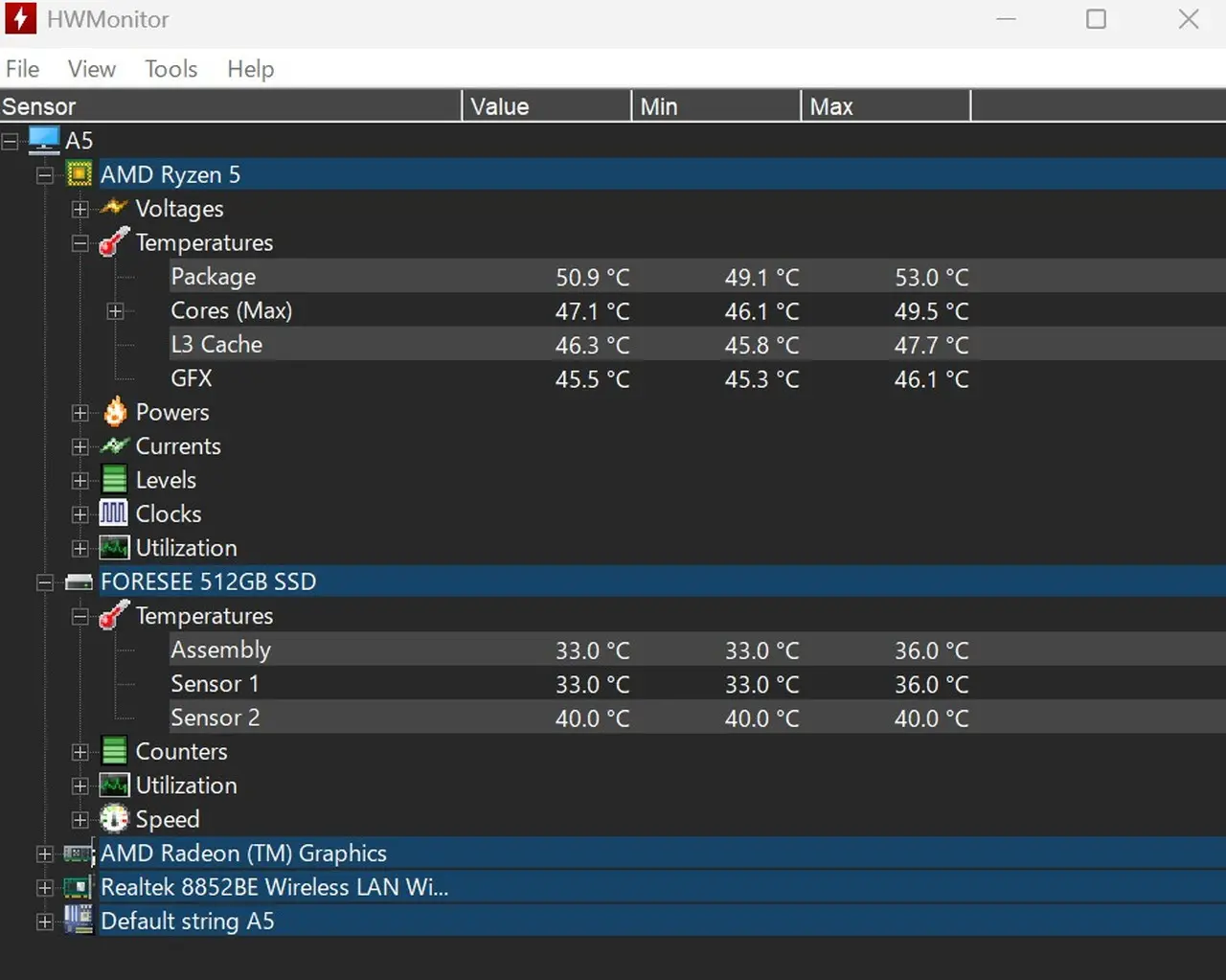1226x980 pixels.
Task: Click the flame icon next to Powers
Action: (x=115, y=412)
